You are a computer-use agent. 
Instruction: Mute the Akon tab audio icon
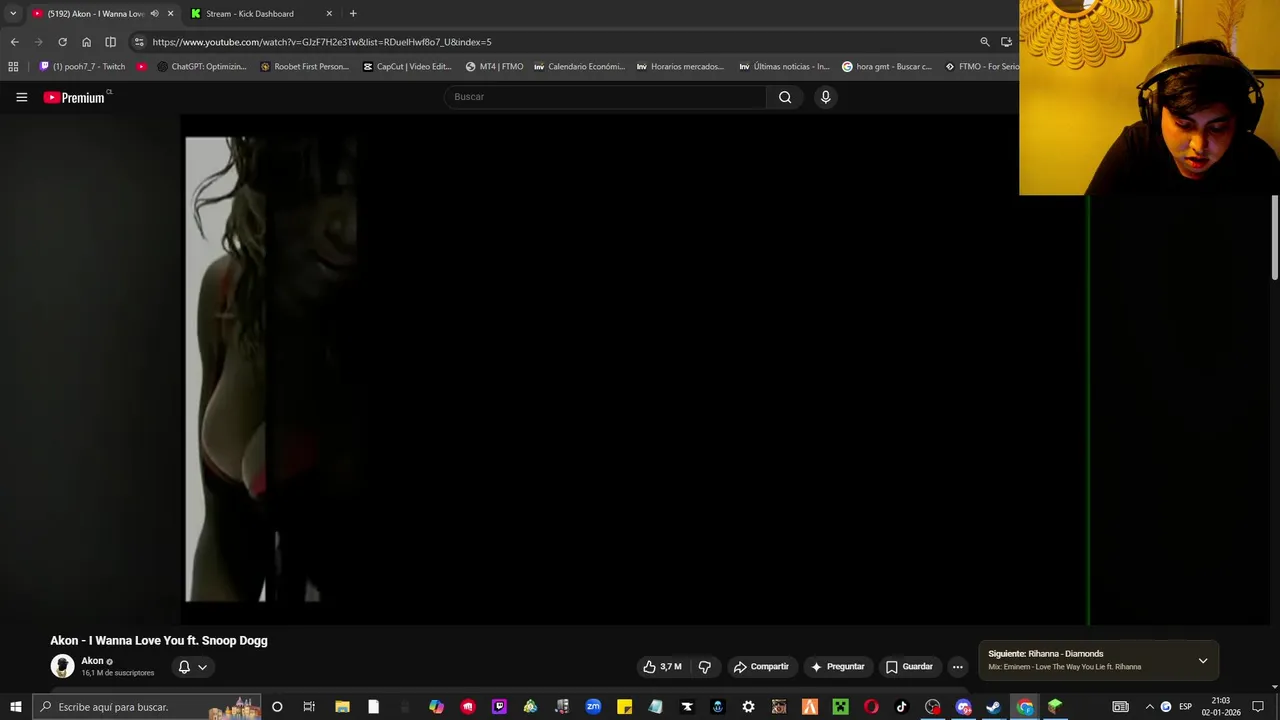pyautogui.click(x=154, y=14)
